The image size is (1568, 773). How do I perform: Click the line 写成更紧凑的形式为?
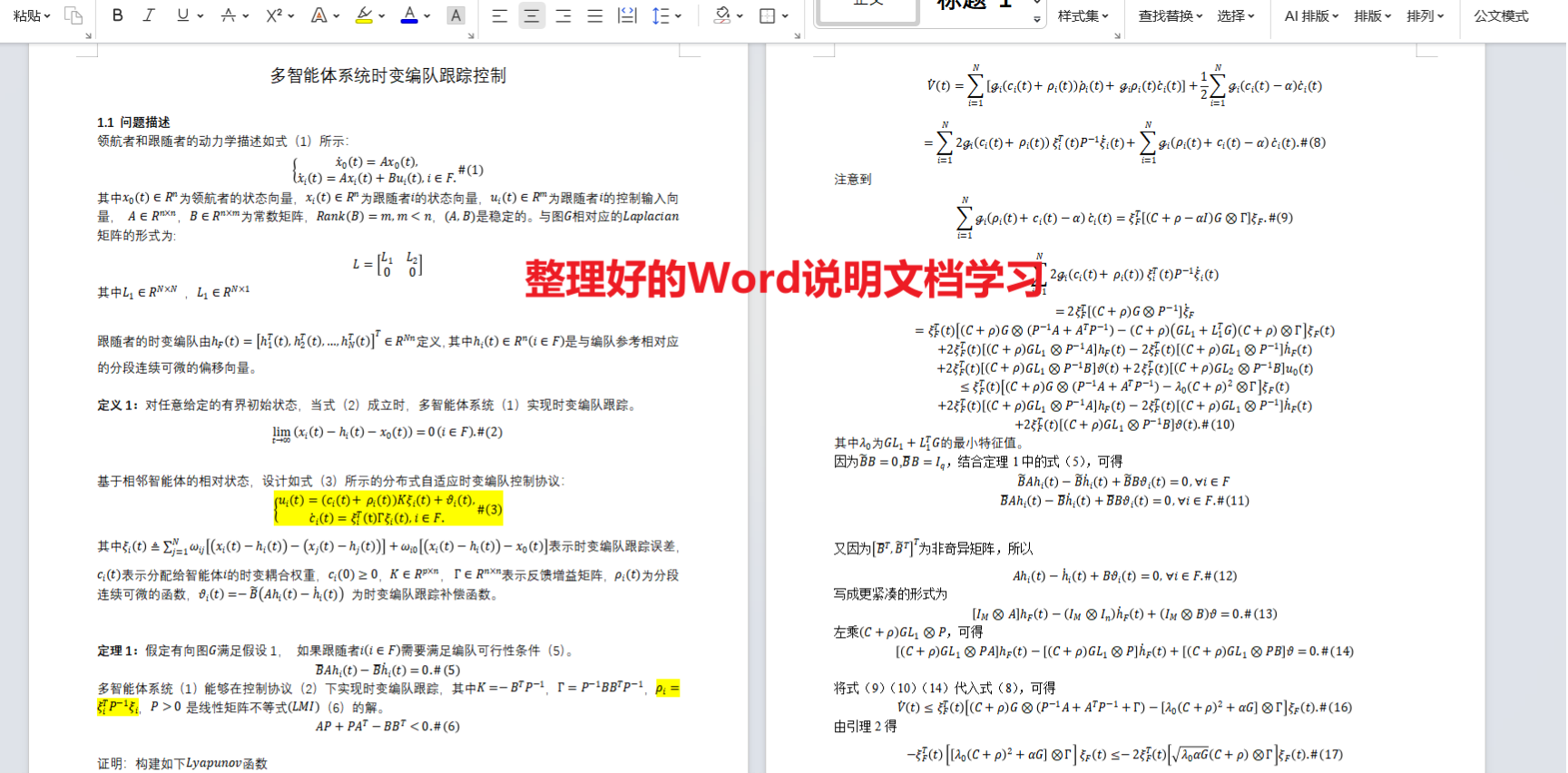[890, 594]
